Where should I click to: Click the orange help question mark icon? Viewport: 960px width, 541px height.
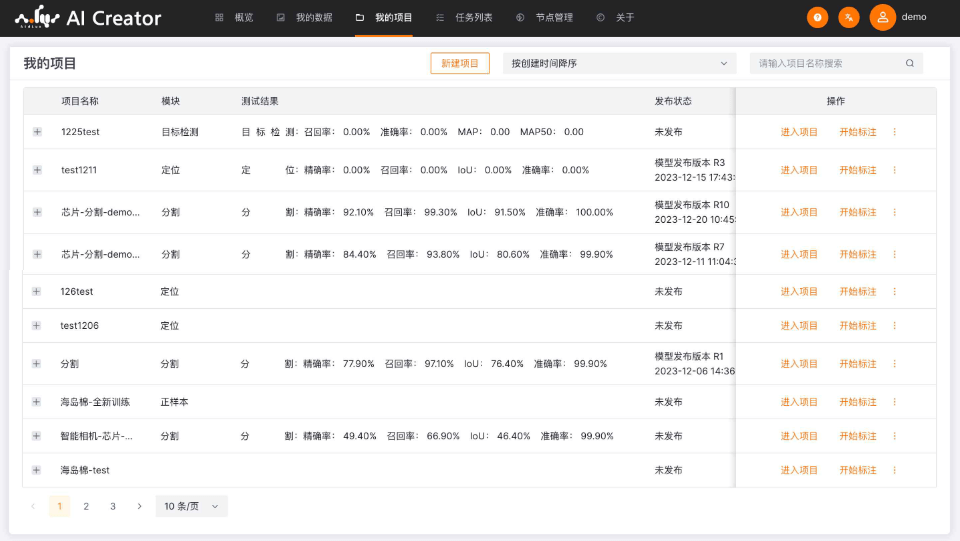[x=817, y=17]
